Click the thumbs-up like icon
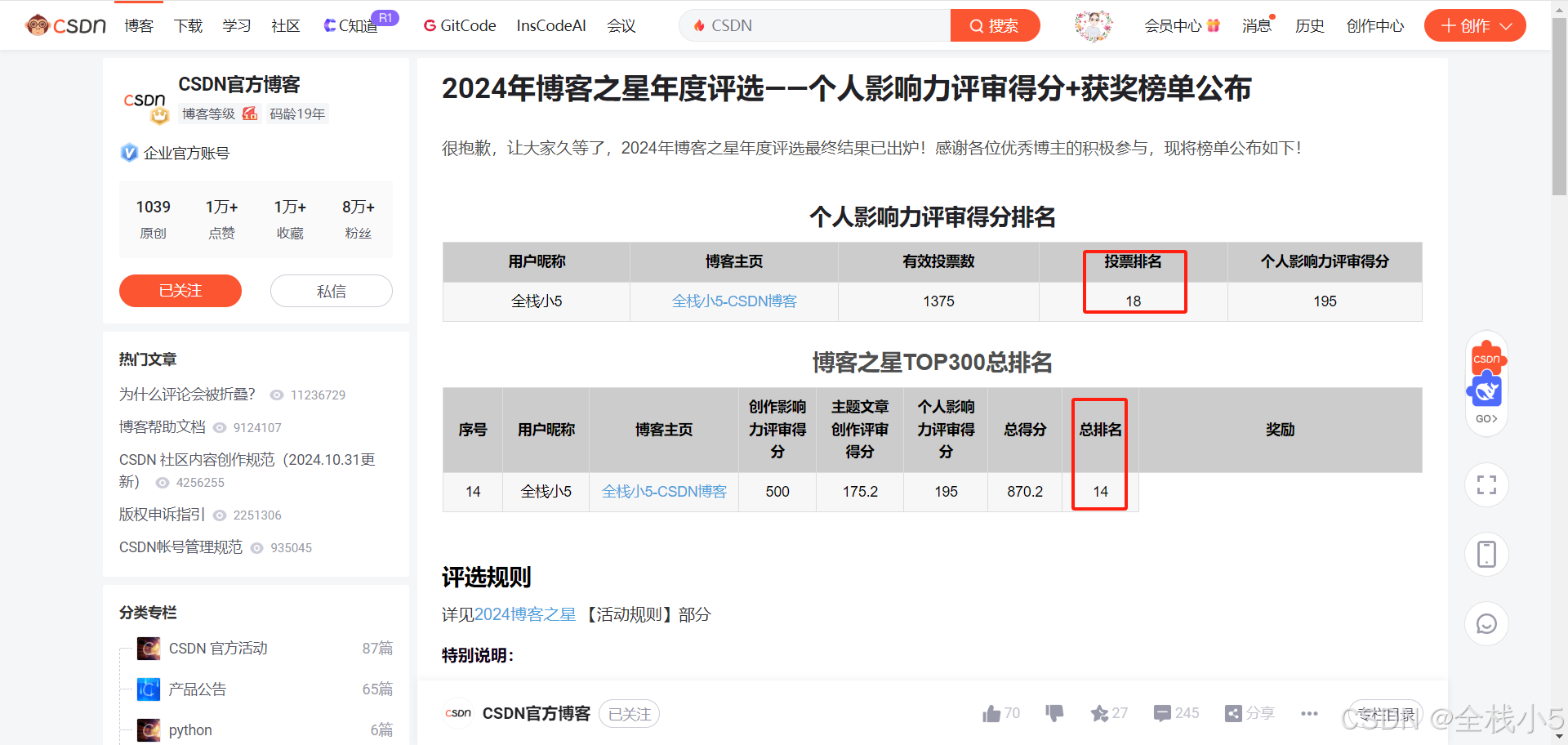Viewport: 1568px width, 745px height. (x=991, y=713)
